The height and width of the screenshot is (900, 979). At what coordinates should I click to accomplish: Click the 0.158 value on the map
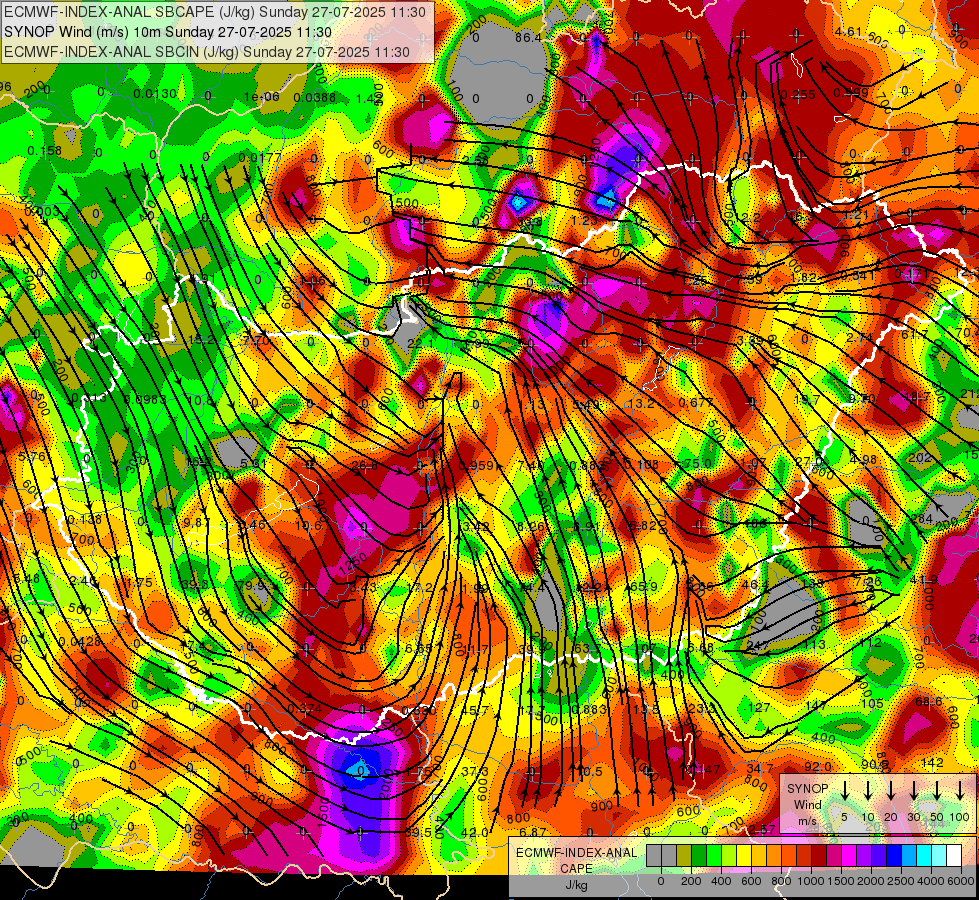point(45,151)
